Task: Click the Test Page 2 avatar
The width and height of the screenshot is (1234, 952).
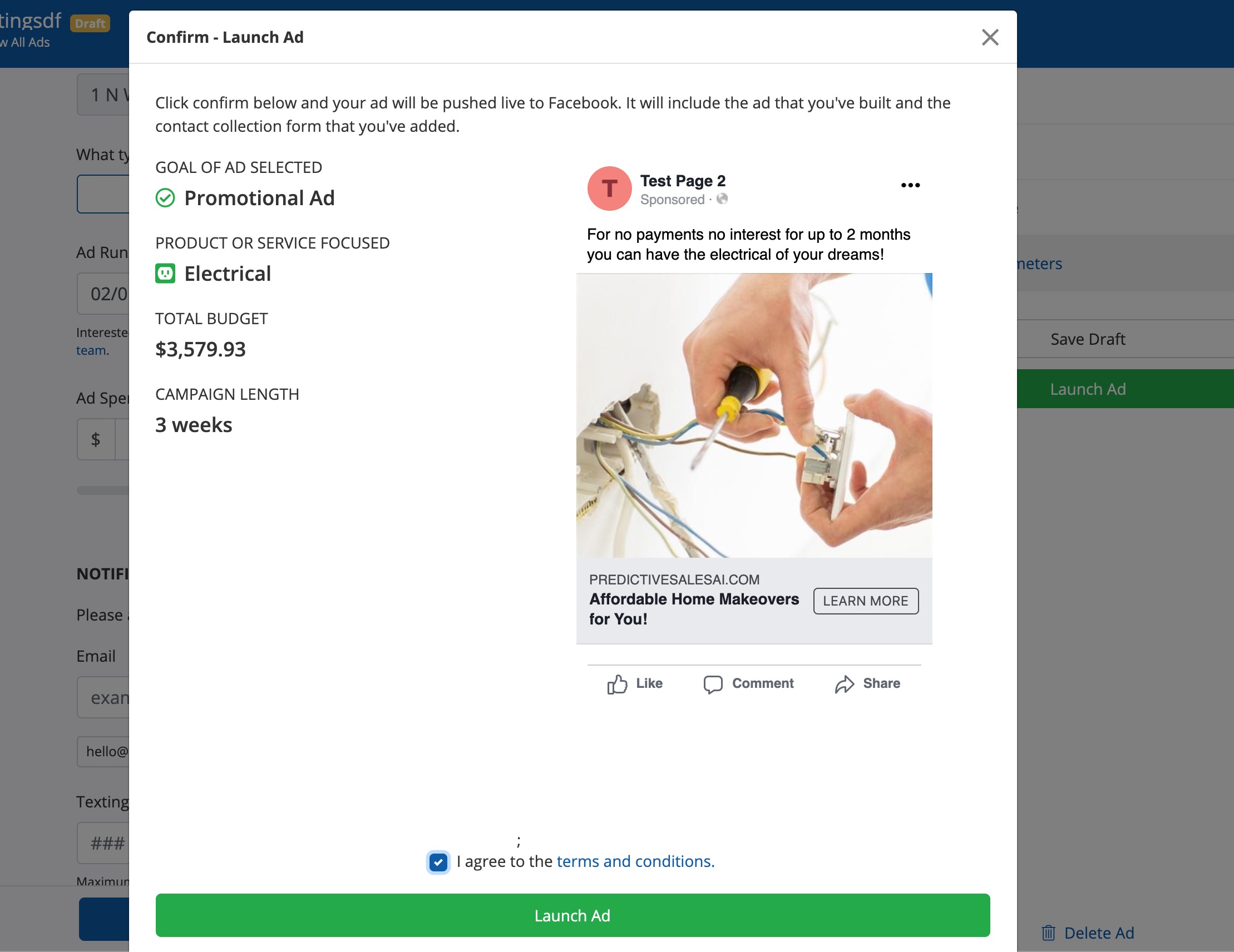Action: pos(609,189)
